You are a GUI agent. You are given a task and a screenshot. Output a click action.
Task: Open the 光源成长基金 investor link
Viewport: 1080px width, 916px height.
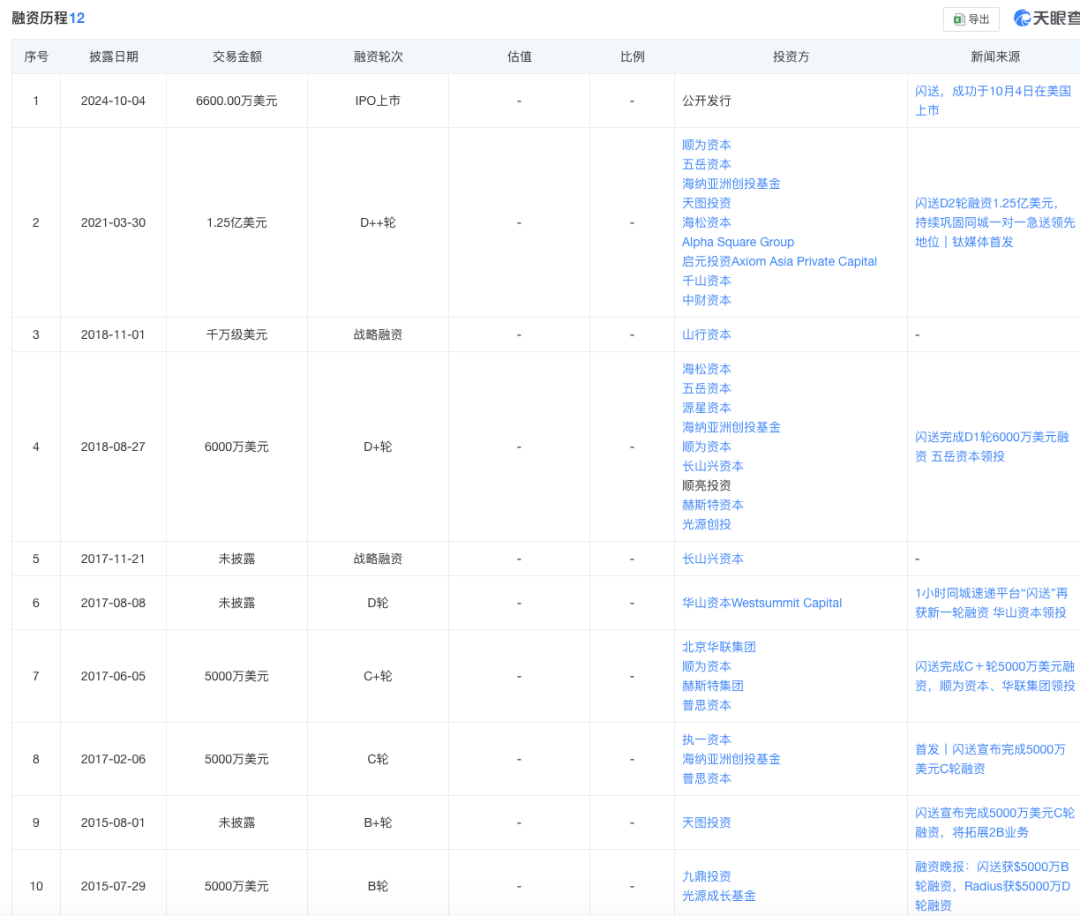[x=718, y=896]
